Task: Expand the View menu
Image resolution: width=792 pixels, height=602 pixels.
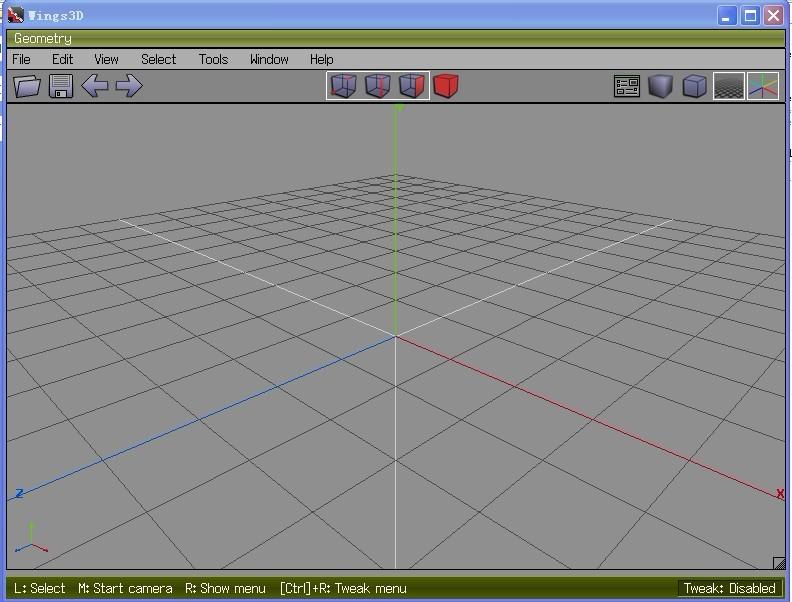Action: click(106, 59)
